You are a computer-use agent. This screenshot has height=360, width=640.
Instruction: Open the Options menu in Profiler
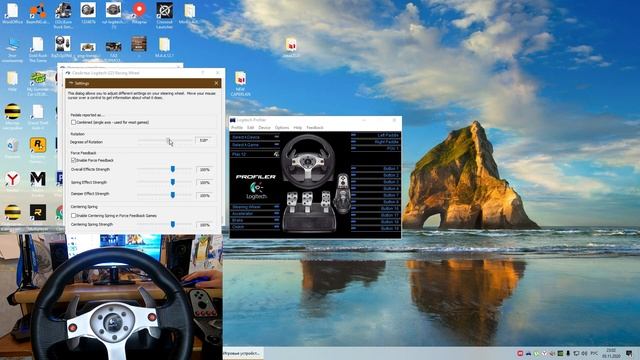coord(282,128)
